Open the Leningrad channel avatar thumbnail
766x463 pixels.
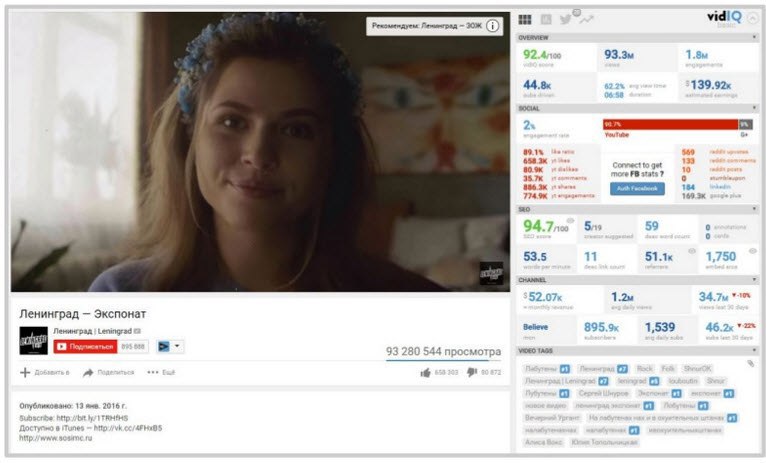(x=34, y=340)
